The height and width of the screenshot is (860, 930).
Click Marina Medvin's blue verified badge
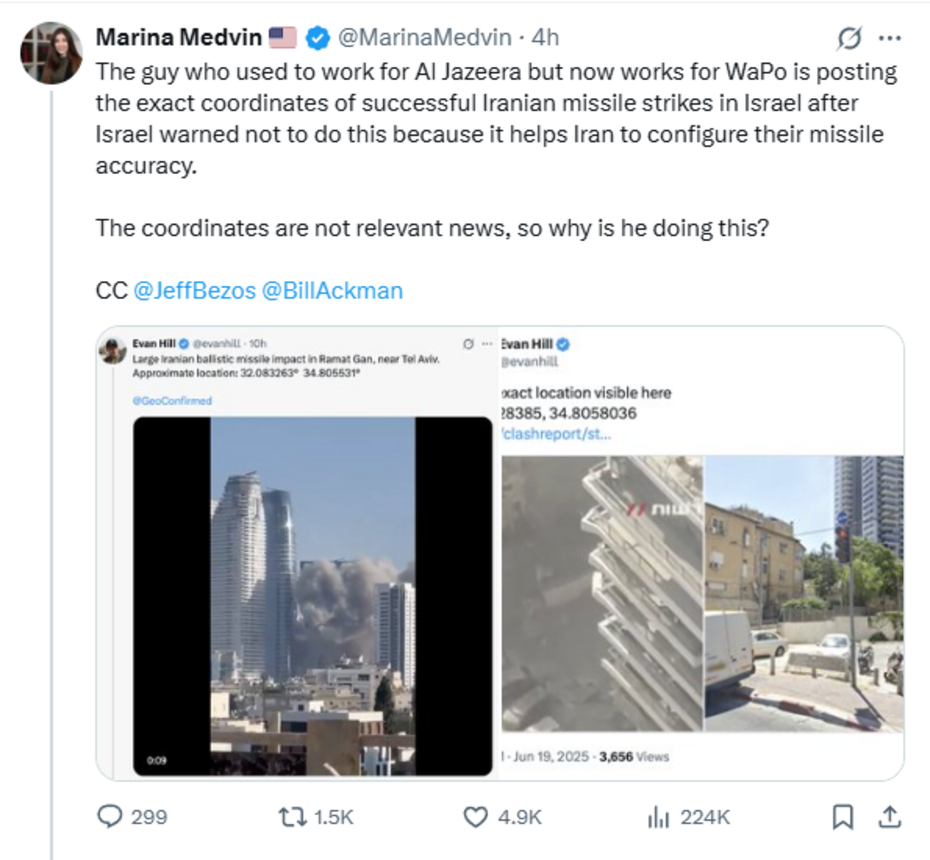click(318, 38)
